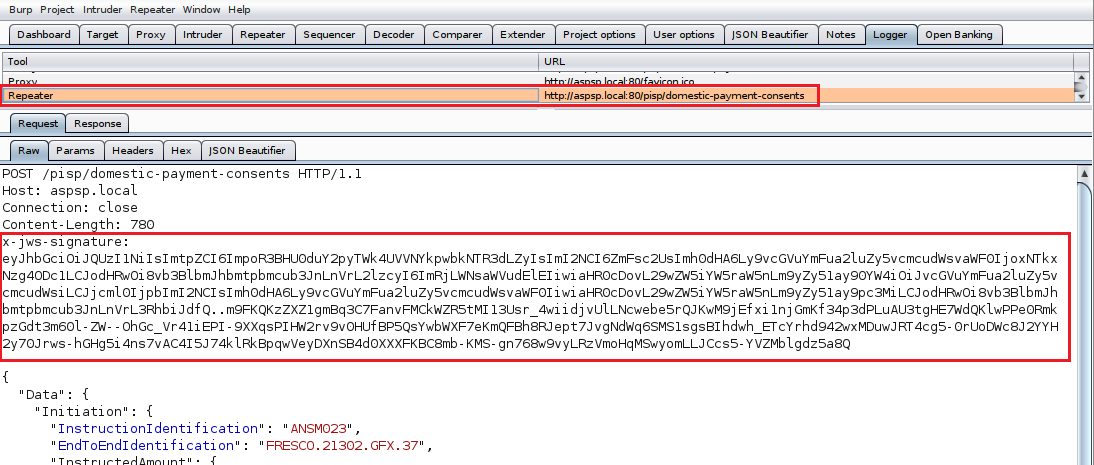Select the Proxy favicon.ico log row
The width and height of the screenshot is (1094, 465).
537,80
